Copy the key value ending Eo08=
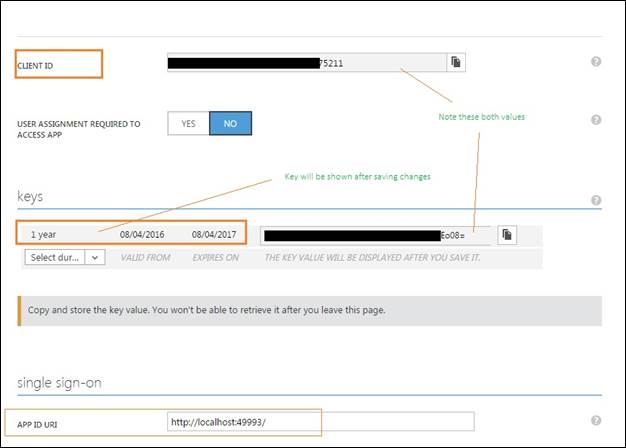Screen dimensions: 626x448 [x=507, y=235]
